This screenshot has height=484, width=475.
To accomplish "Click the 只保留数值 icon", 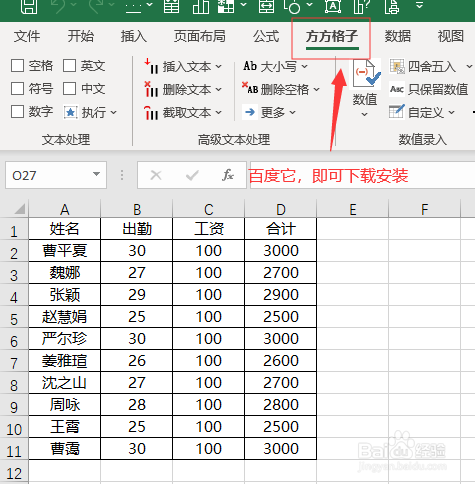I will pos(397,89).
